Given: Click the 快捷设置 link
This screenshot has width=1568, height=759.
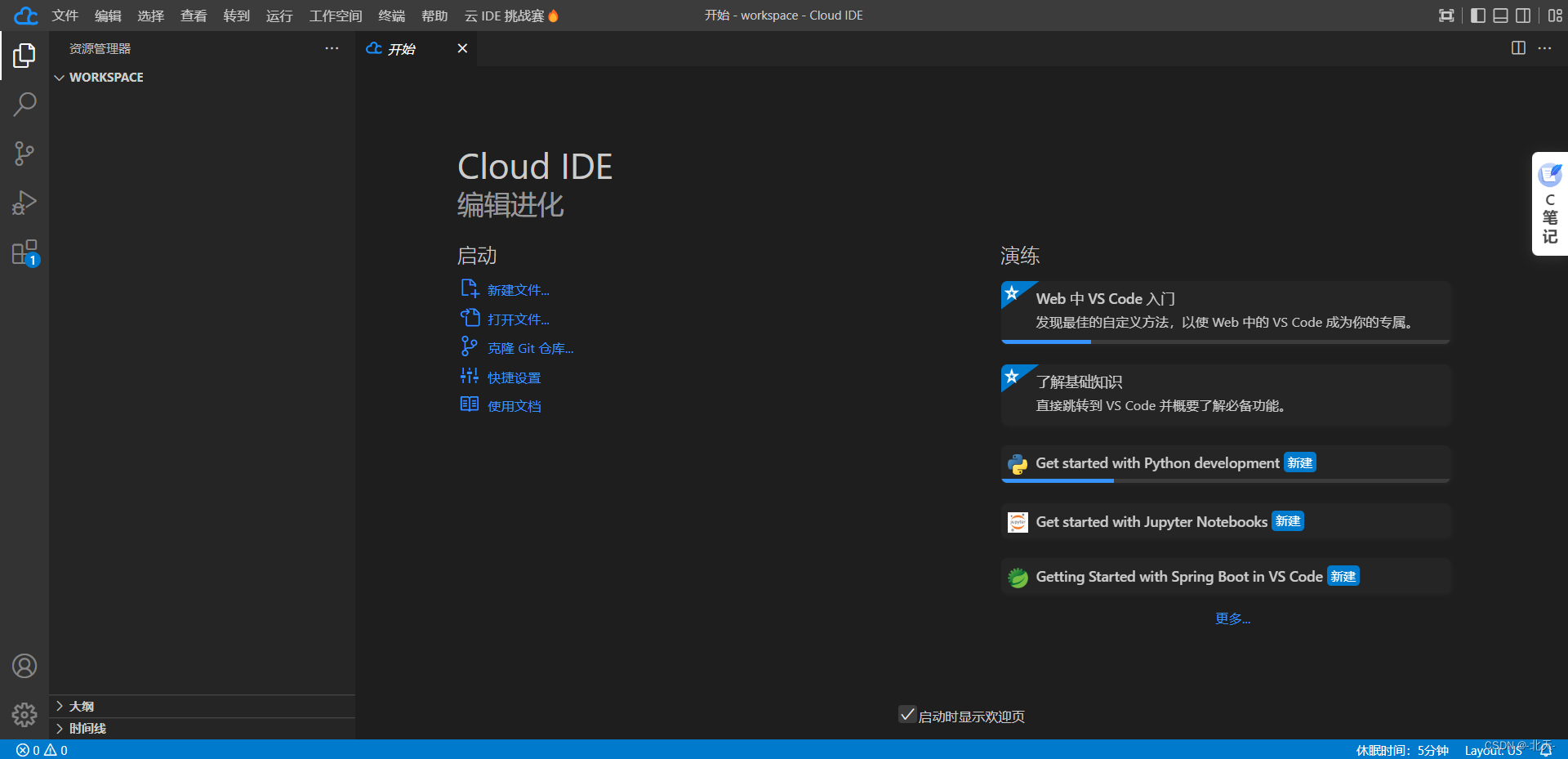Looking at the screenshot, I should 514,377.
